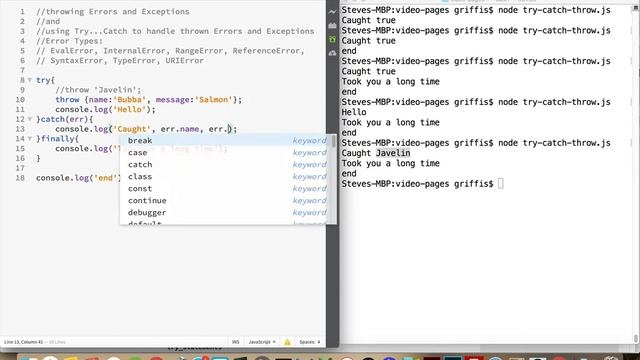
Task: Collapse the finally block fold arrow on line 14
Action: pyautogui.click(x=30, y=139)
